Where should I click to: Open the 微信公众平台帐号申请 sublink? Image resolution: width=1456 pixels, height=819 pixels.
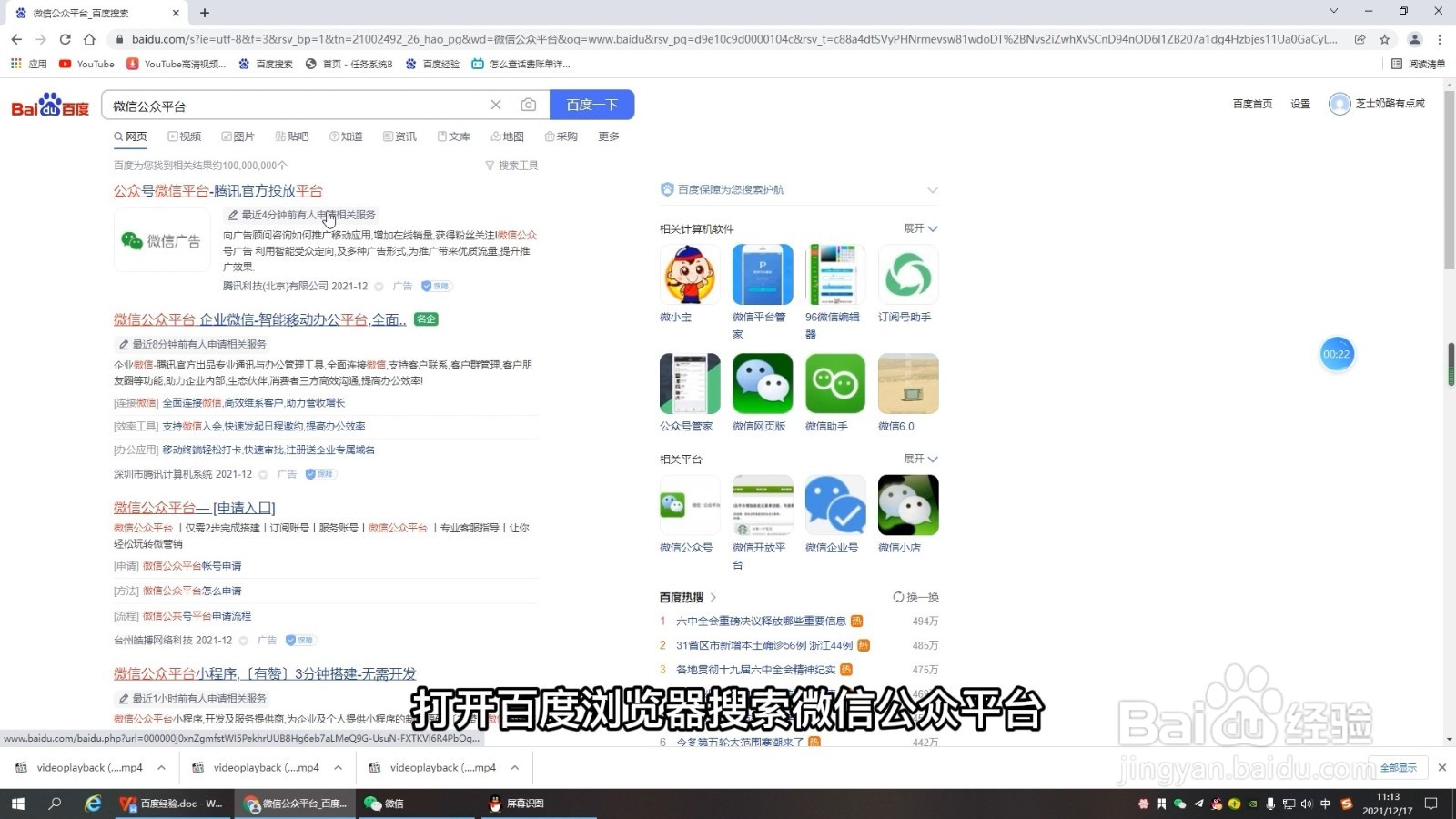(x=192, y=566)
